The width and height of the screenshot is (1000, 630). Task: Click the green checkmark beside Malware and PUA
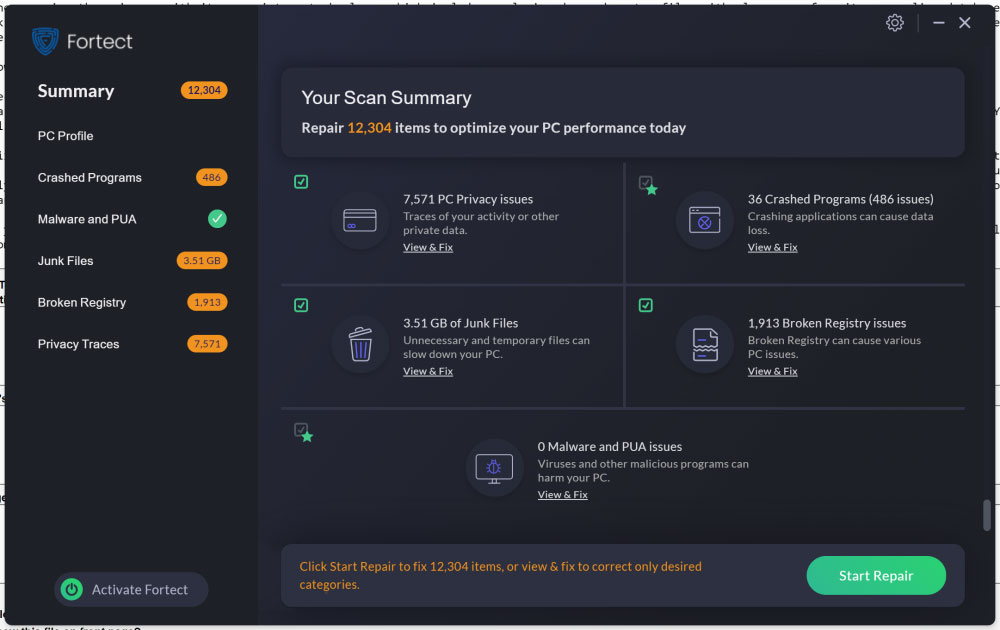(x=217, y=219)
